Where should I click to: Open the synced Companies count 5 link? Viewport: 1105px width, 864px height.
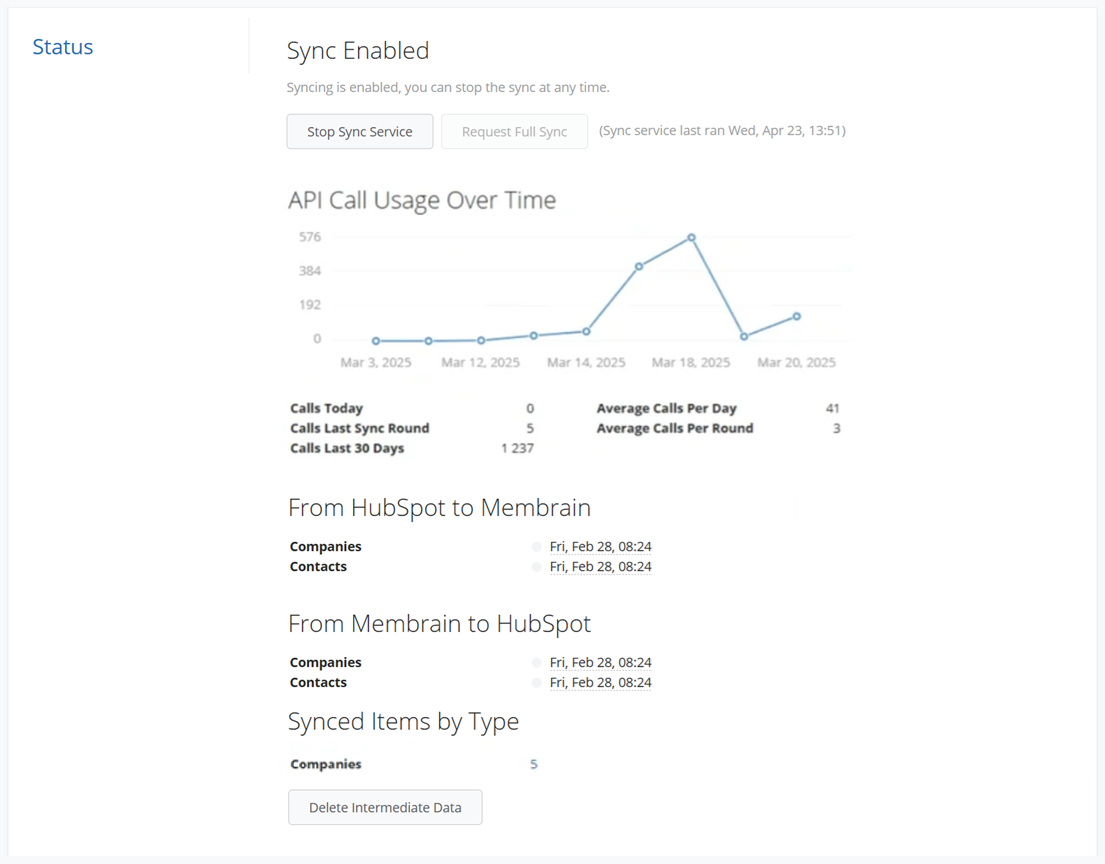(533, 764)
